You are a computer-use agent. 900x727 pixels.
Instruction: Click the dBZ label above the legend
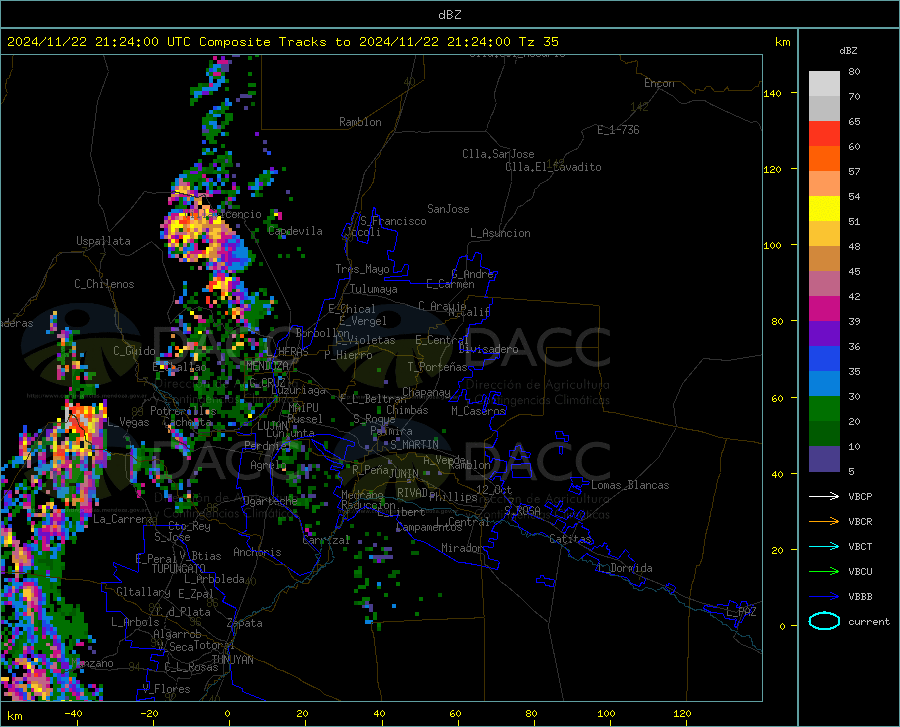pos(848,50)
